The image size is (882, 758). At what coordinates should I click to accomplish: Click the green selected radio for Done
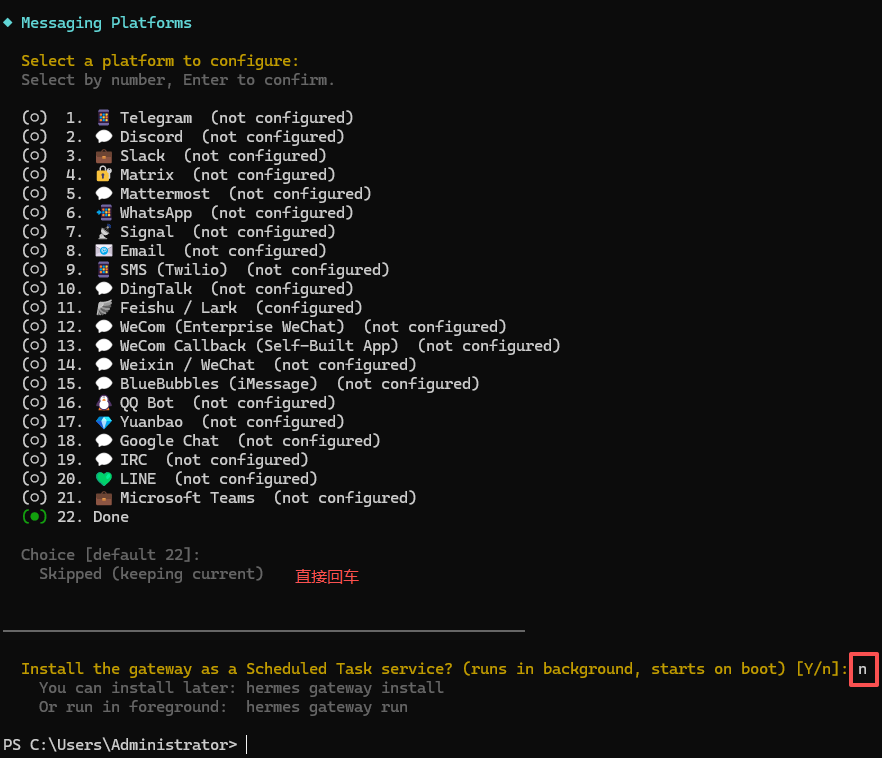(34, 516)
